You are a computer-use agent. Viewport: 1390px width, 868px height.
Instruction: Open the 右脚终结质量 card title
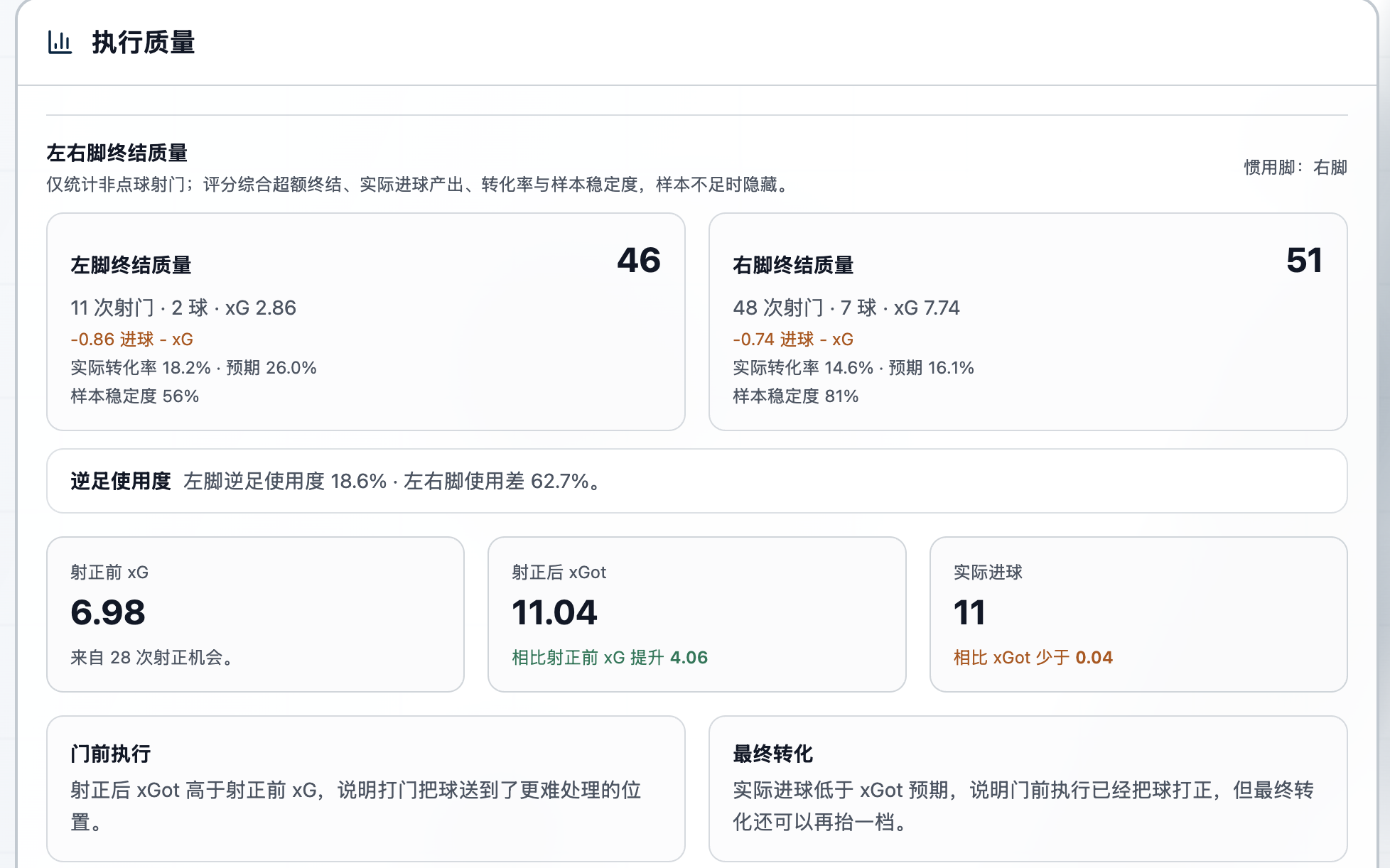(x=793, y=265)
